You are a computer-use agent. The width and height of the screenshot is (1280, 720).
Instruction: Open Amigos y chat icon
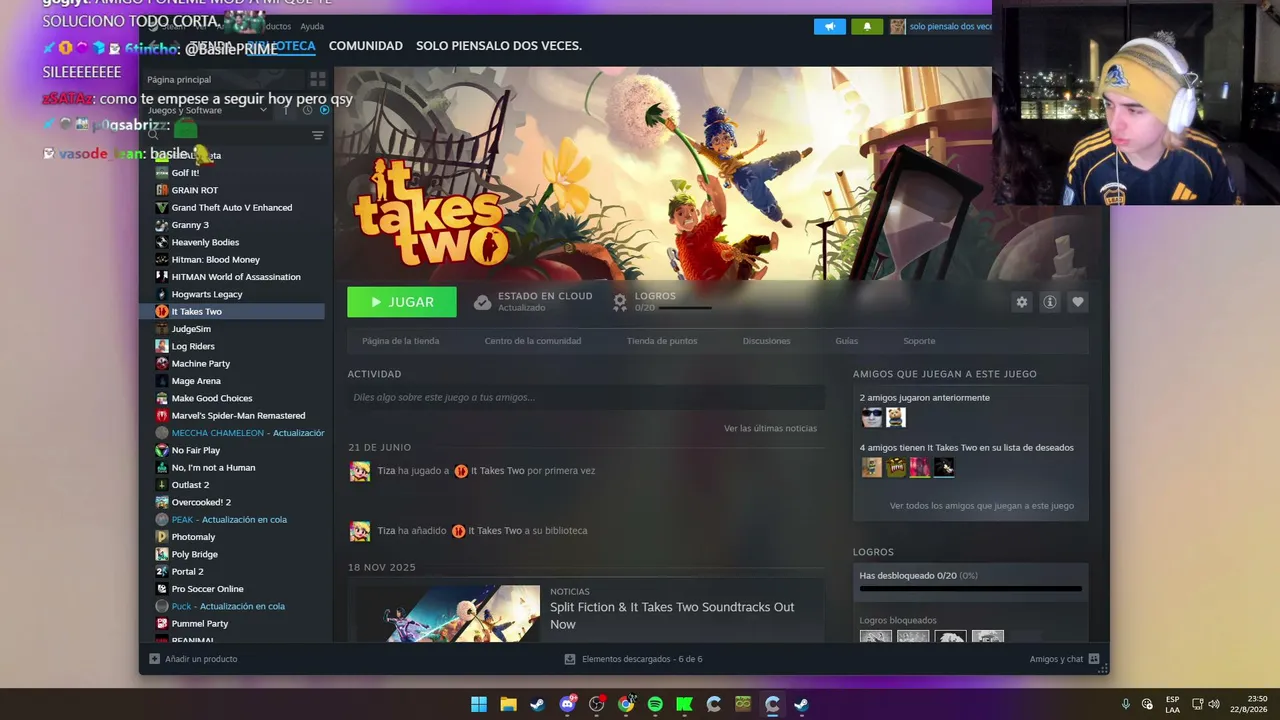click(1094, 659)
